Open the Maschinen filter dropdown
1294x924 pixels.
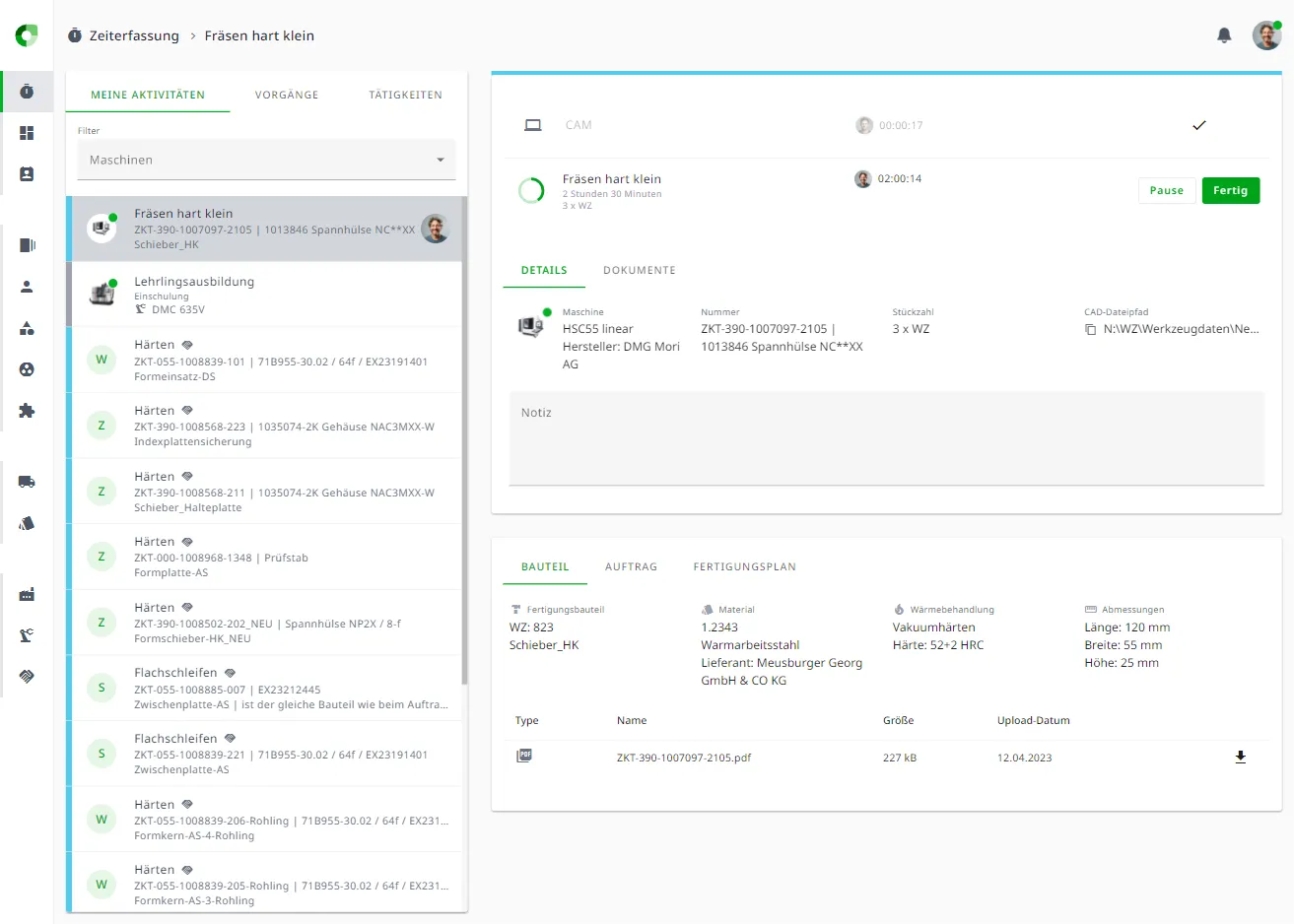click(x=266, y=160)
